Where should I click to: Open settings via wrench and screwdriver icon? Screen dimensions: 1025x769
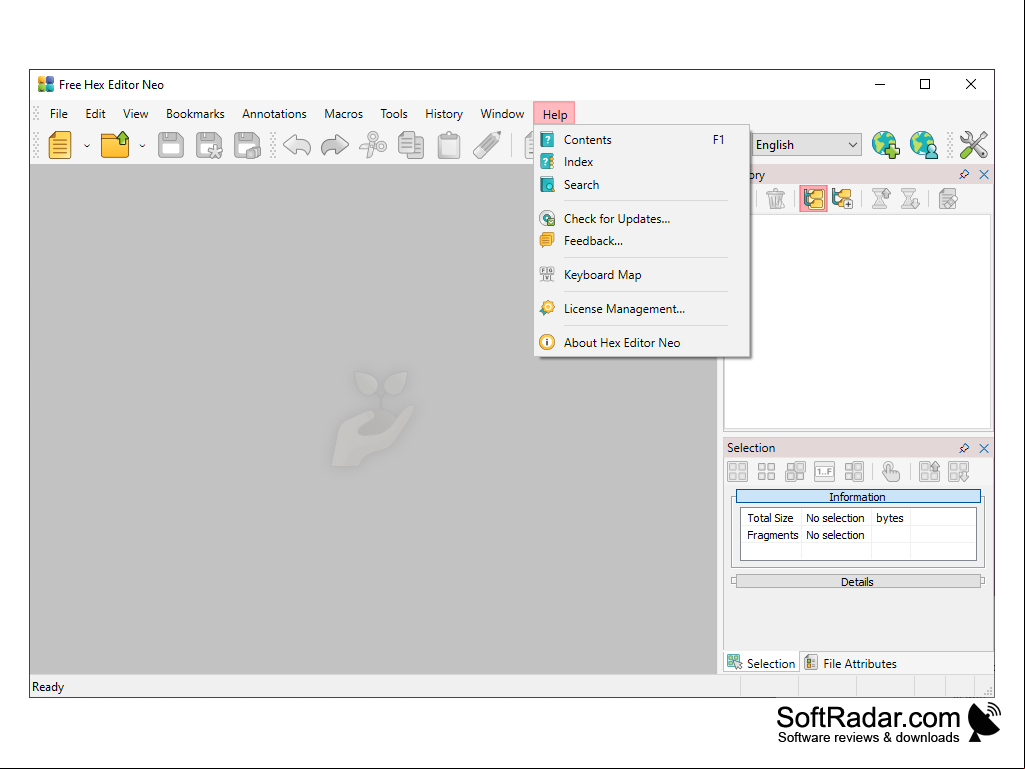(973, 145)
